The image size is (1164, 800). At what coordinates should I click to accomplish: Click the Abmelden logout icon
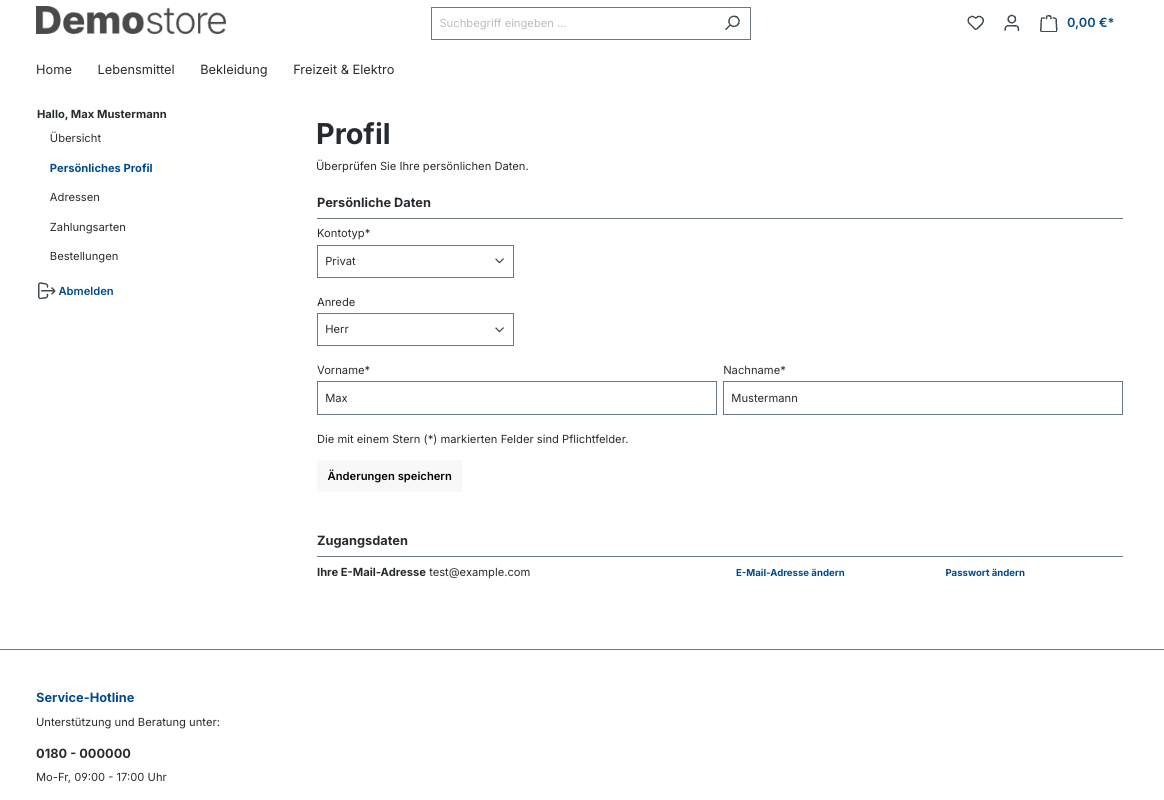click(x=46, y=291)
